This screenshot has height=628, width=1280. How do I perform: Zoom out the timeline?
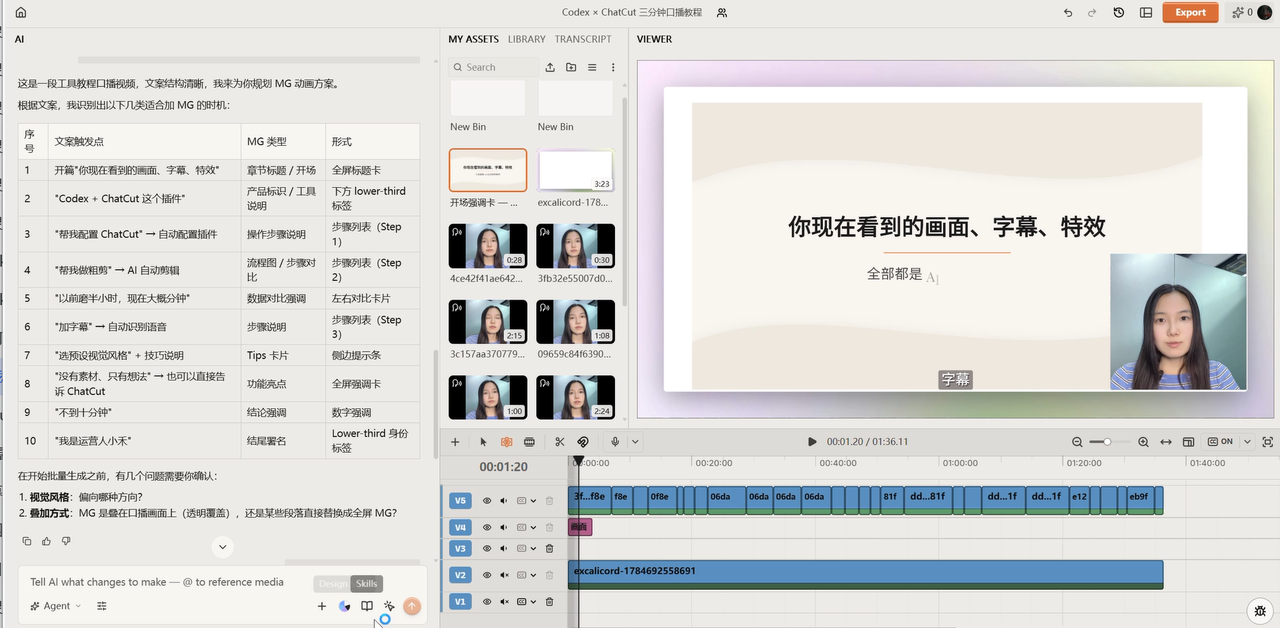1077,442
